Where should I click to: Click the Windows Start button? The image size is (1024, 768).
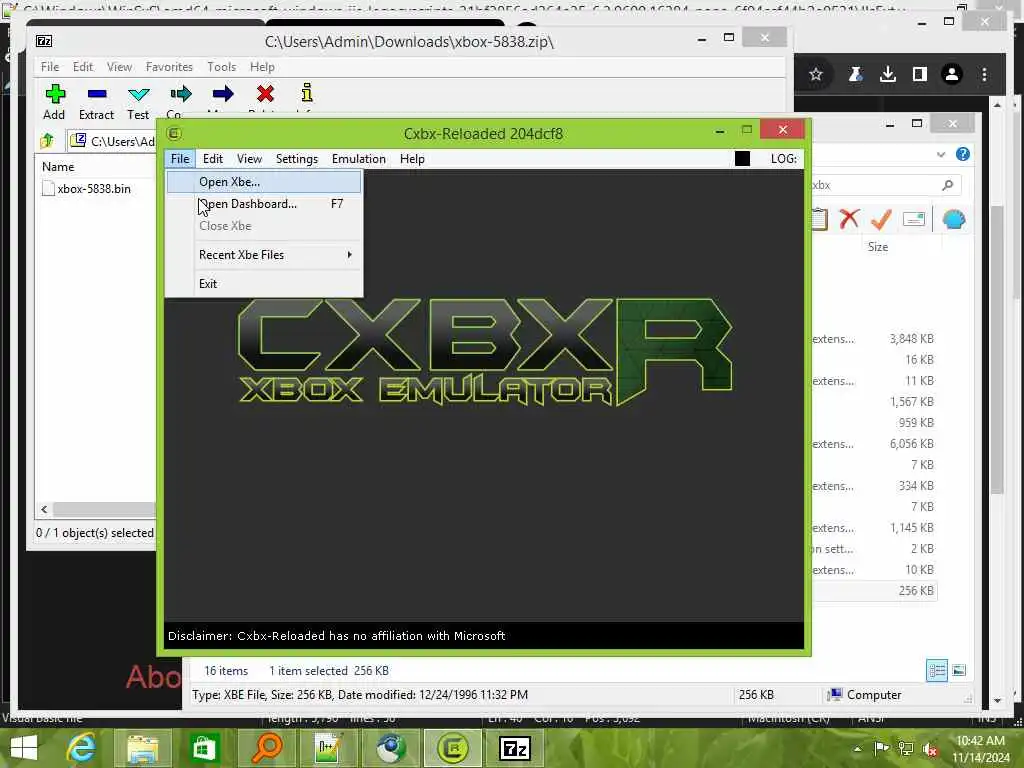[24, 748]
